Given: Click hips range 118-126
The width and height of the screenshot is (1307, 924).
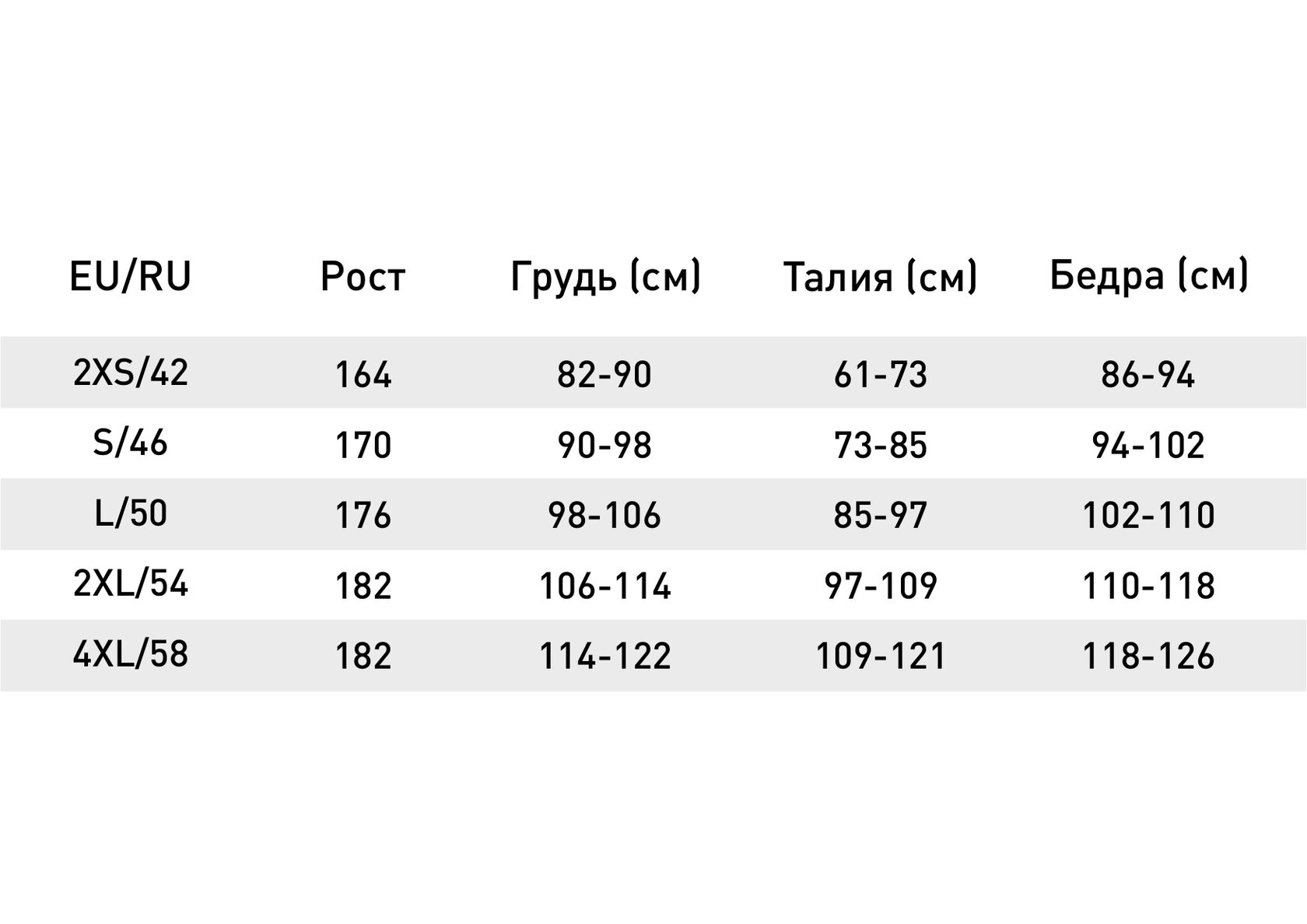Looking at the screenshot, I should click(1148, 656).
